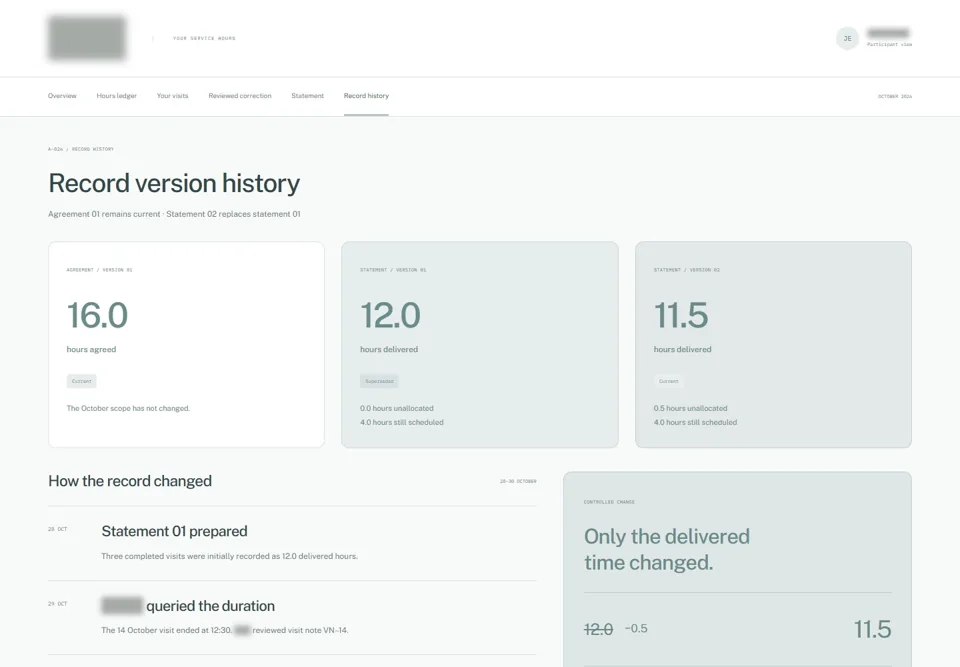Open the Statement 01 prepared entry

click(x=292, y=544)
